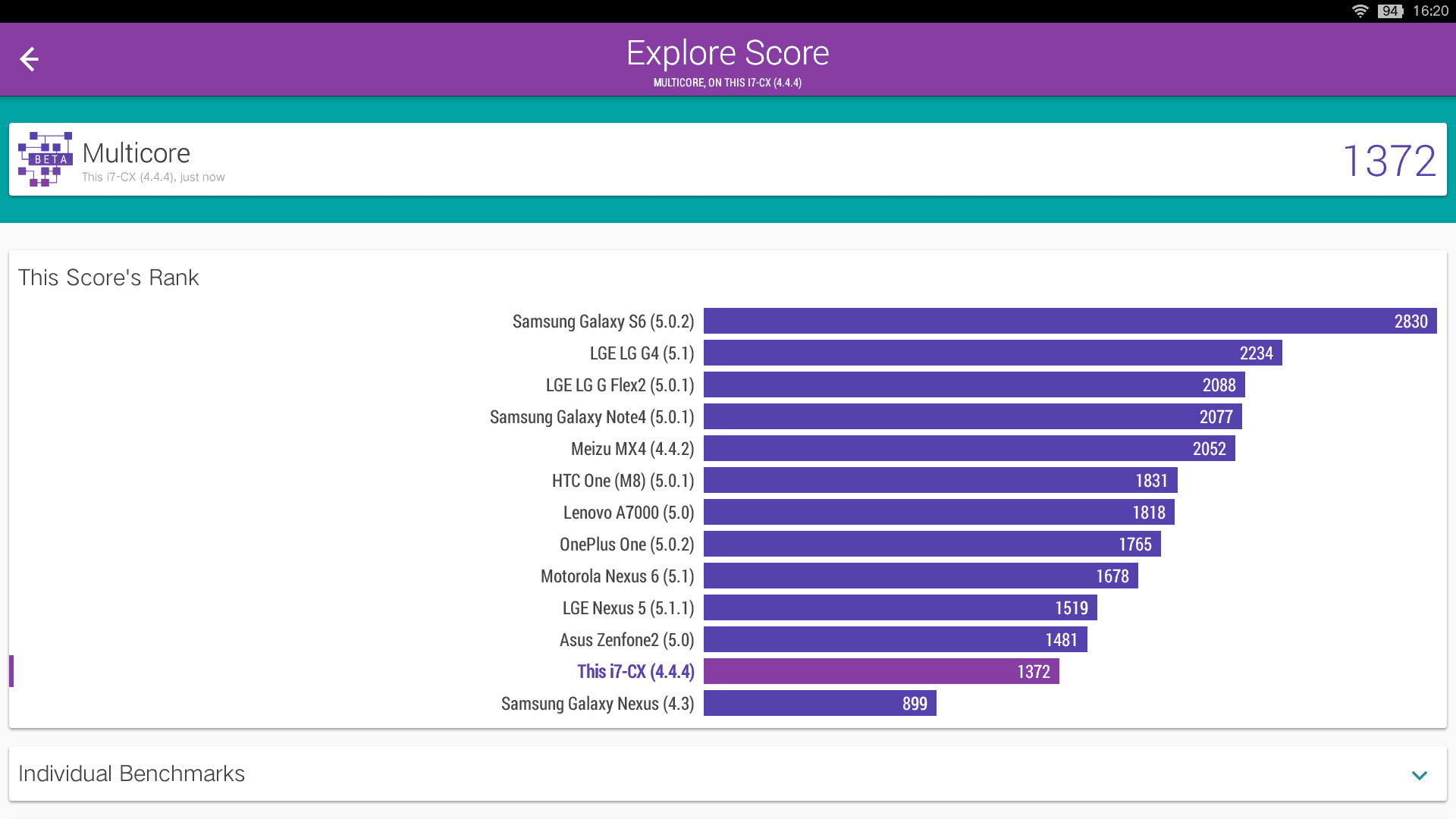Tap the 1481 score bar
The width and height of the screenshot is (1456, 819).
(896, 639)
